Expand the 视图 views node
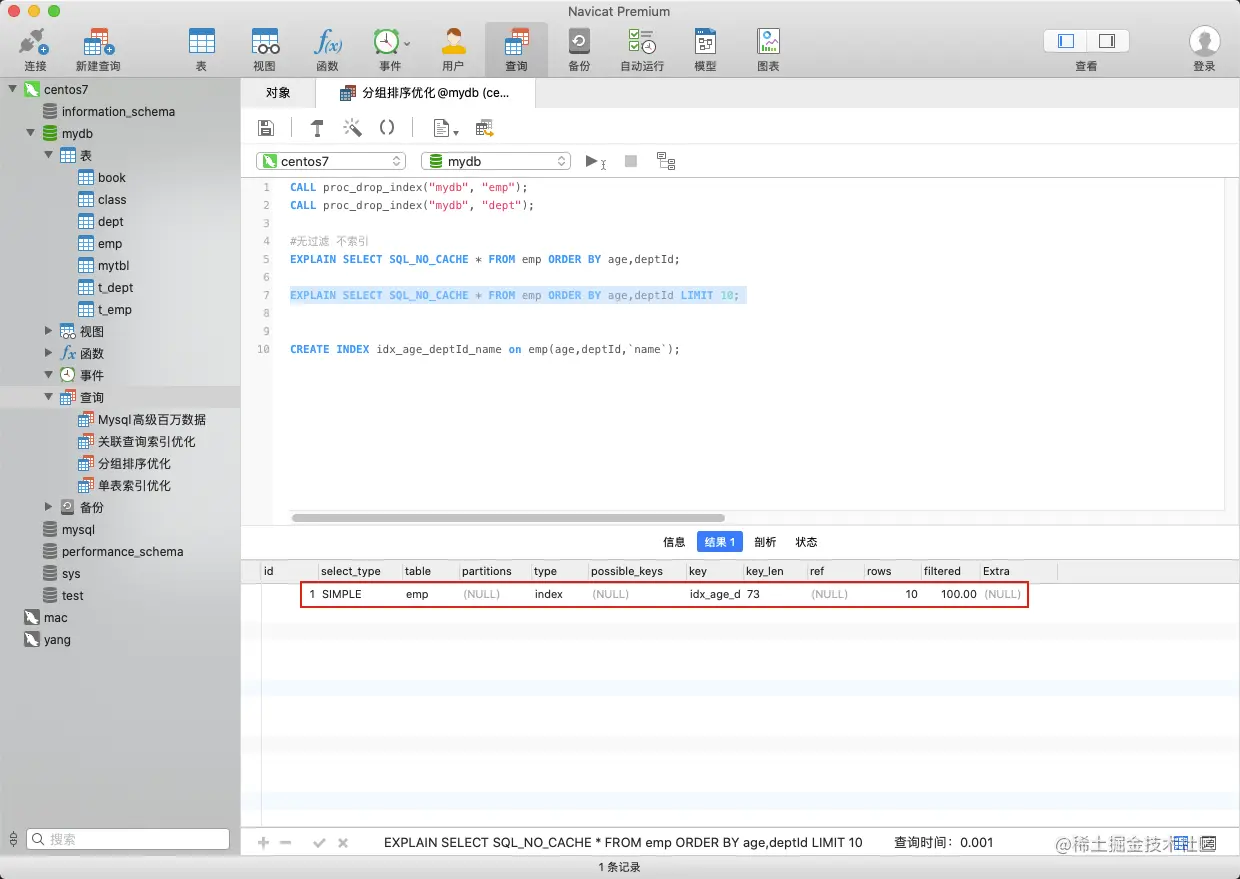This screenshot has width=1240, height=879. 48,331
